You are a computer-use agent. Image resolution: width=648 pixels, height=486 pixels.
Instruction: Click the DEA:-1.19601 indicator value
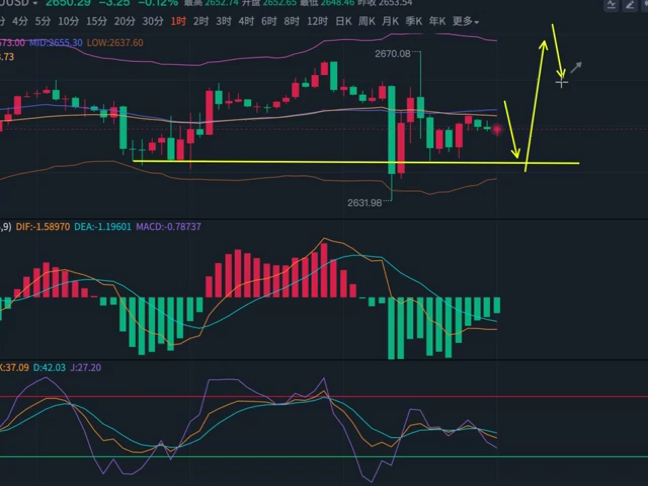(103, 227)
